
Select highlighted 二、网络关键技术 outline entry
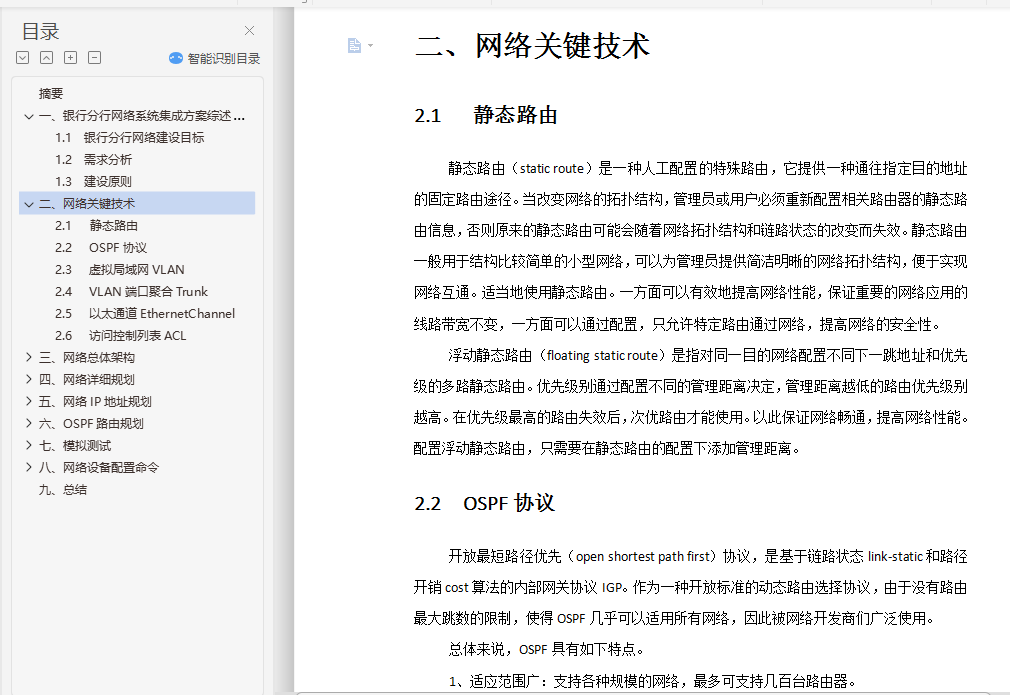pyautogui.click(x=137, y=204)
